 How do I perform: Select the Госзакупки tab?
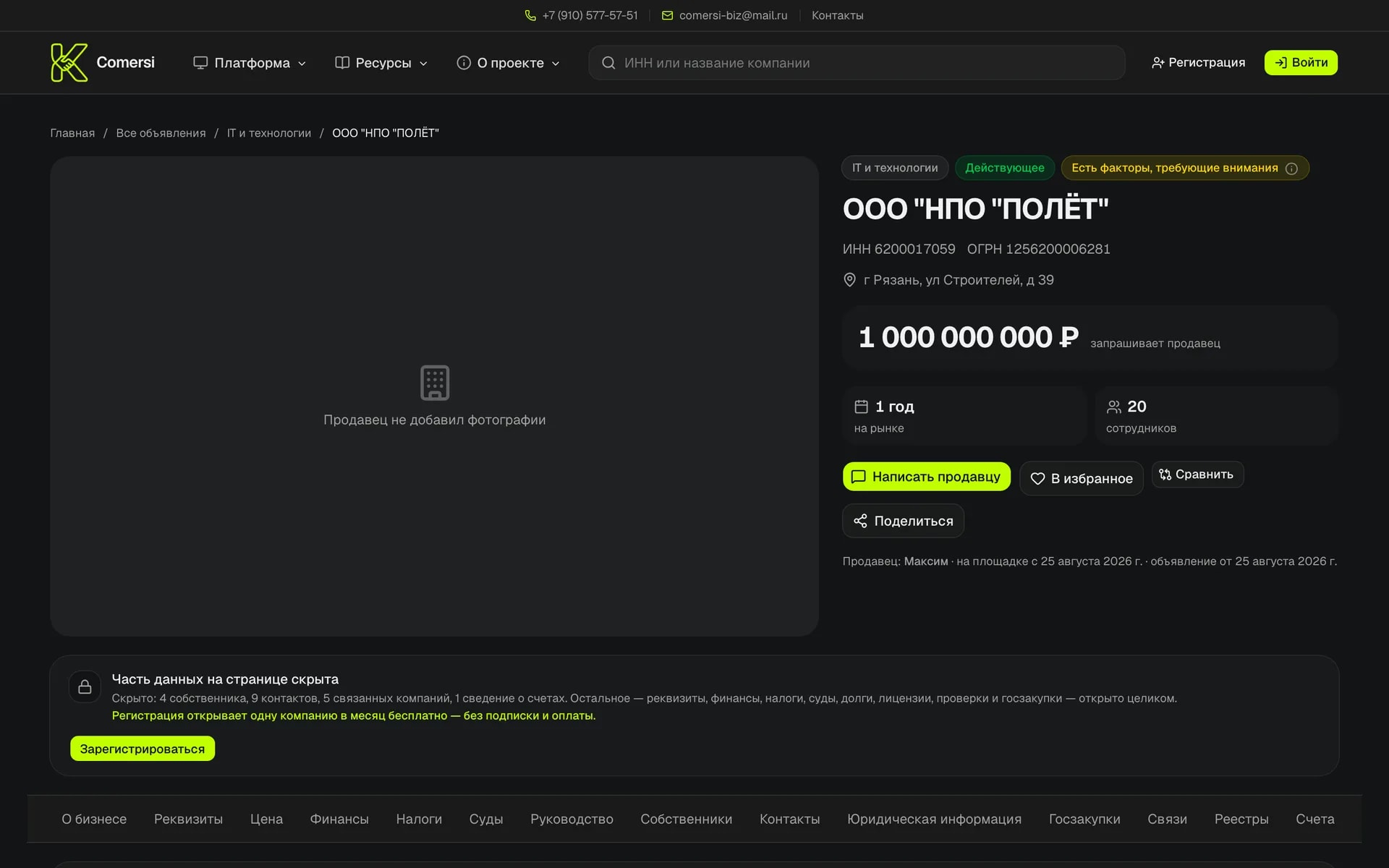pyautogui.click(x=1084, y=819)
